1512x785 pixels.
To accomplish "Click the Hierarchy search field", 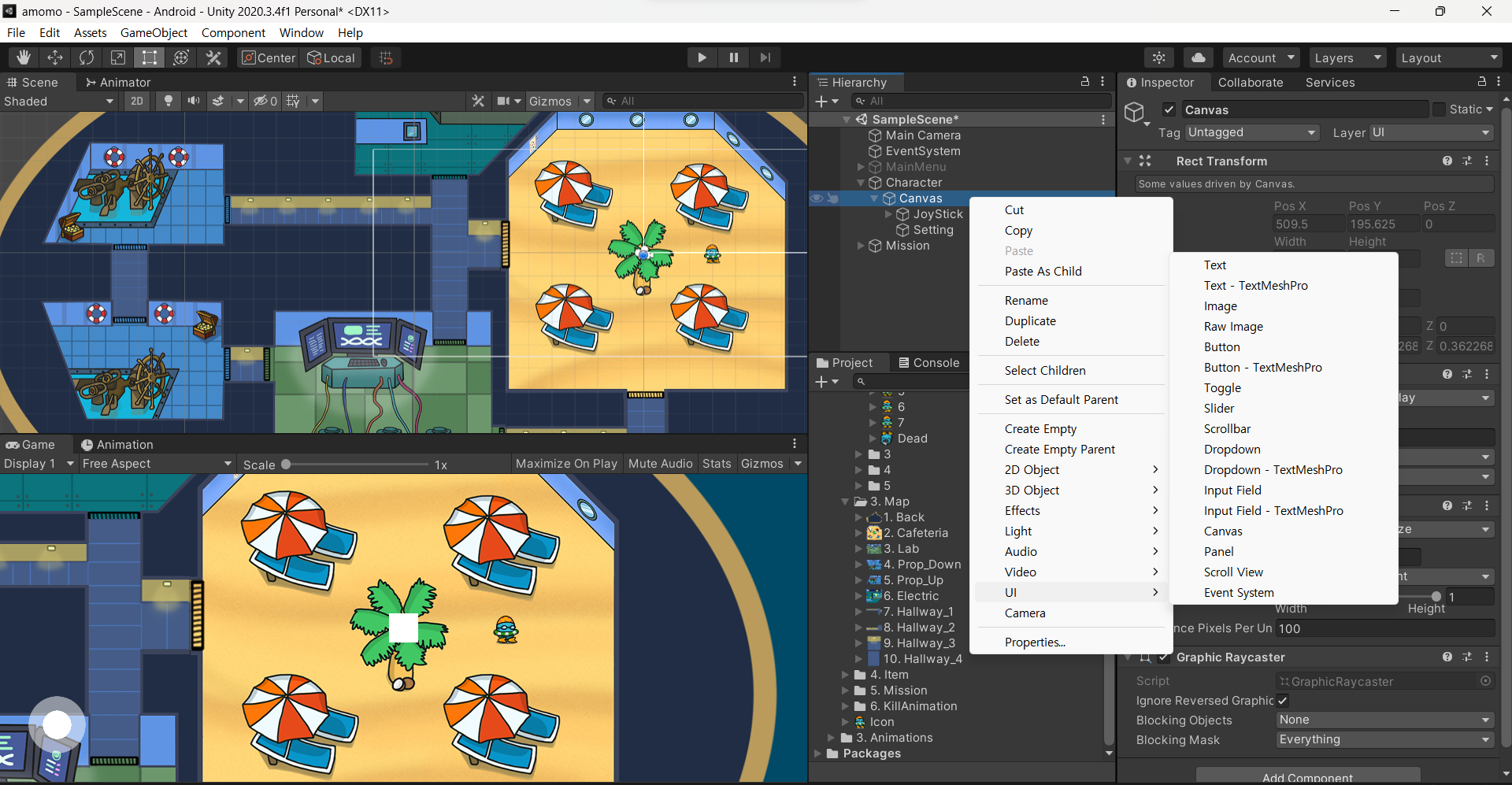I will point(980,101).
